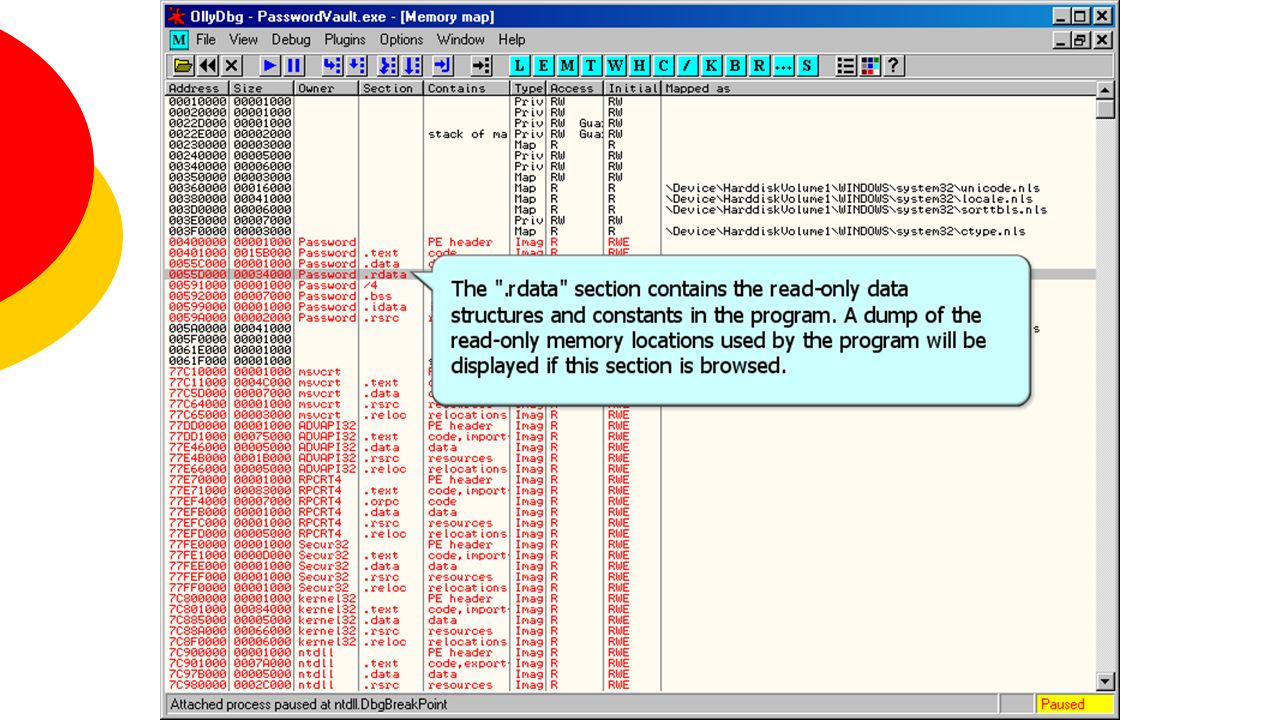Open the View menu
This screenshot has width=1280, height=720.
tap(243, 40)
